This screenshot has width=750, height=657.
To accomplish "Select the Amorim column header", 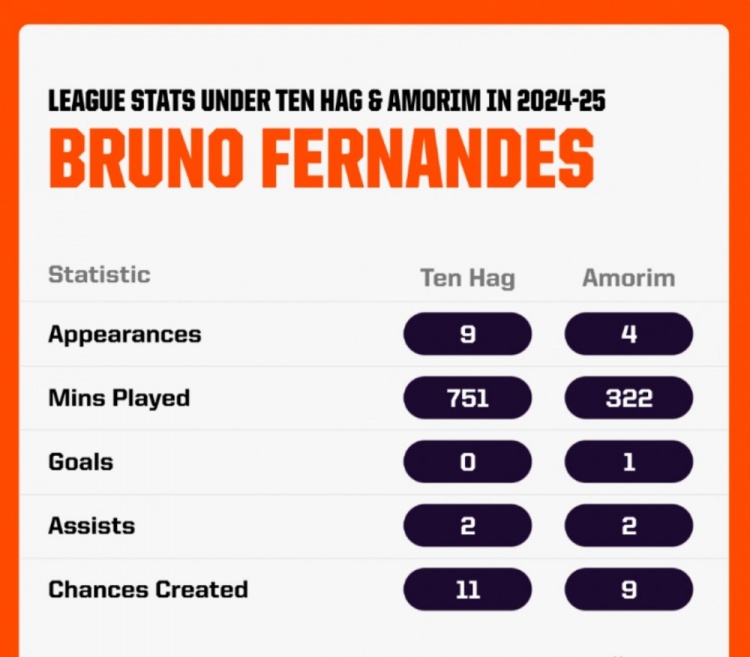I will pos(628,278).
